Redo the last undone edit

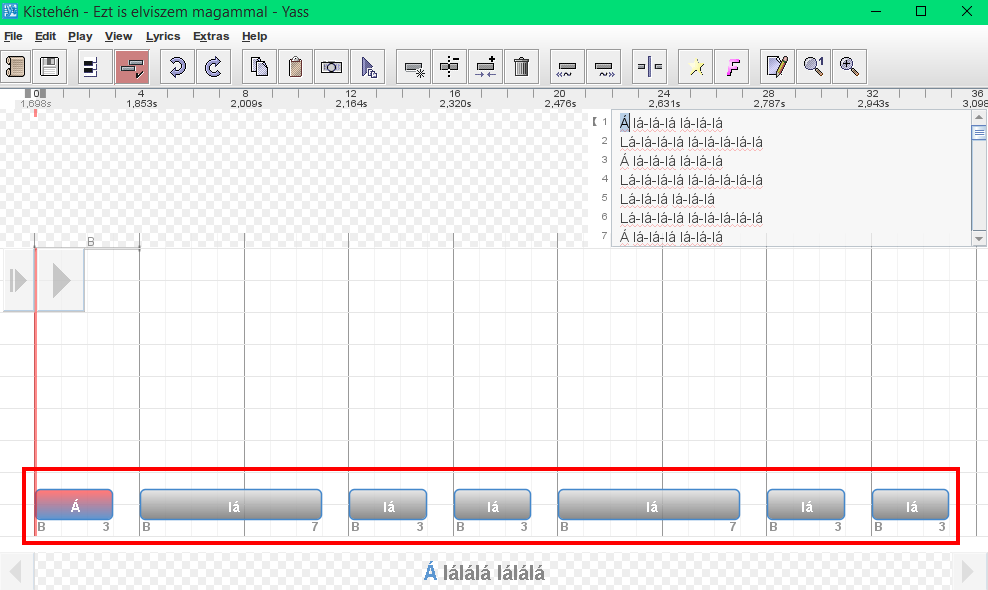pos(213,66)
